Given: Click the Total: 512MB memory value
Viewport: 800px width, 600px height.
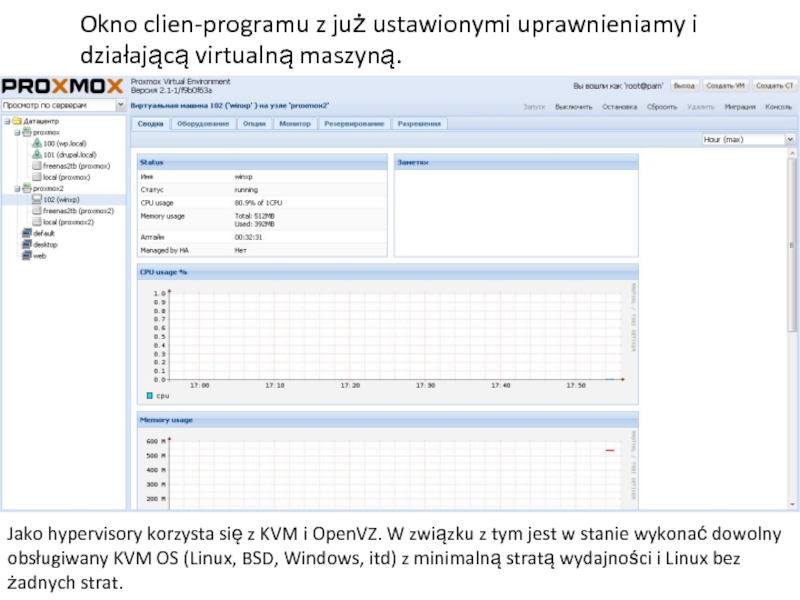Looking at the screenshot, I should point(254,216).
